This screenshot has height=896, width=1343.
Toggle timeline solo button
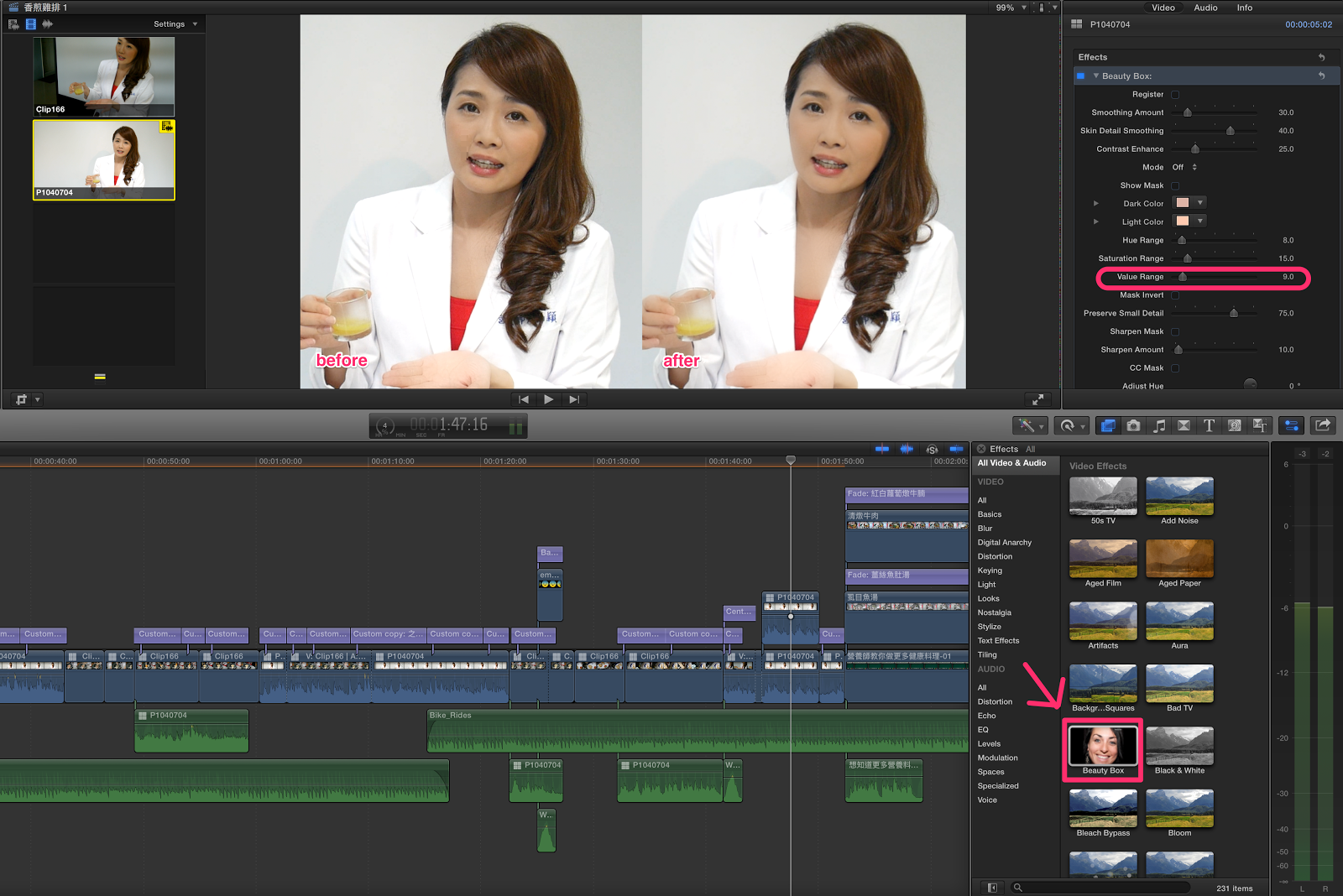[932, 450]
